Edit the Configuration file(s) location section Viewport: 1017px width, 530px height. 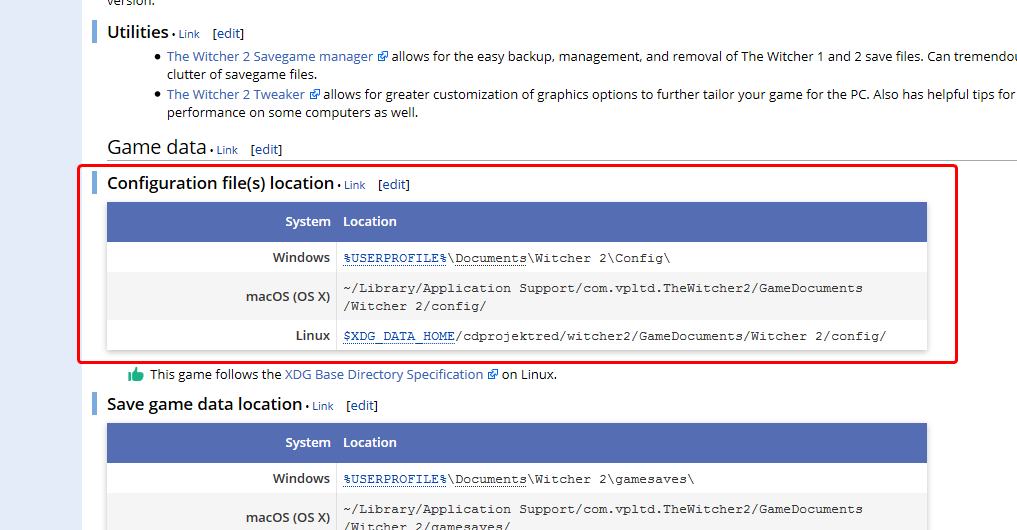(394, 185)
